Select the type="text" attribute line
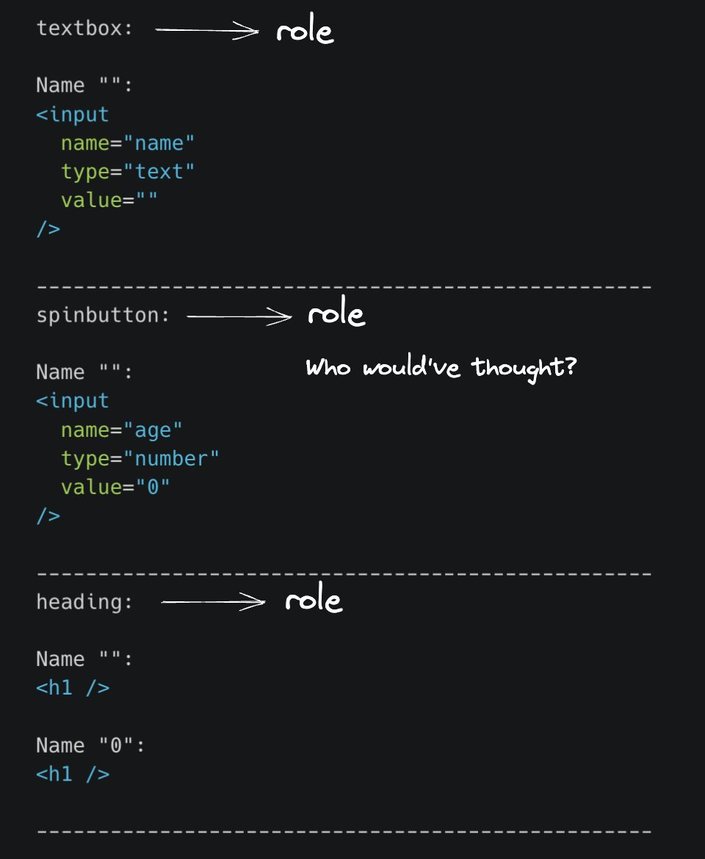The width and height of the screenshot is (705, 859). pyautogui.click(x=128, y=172)
